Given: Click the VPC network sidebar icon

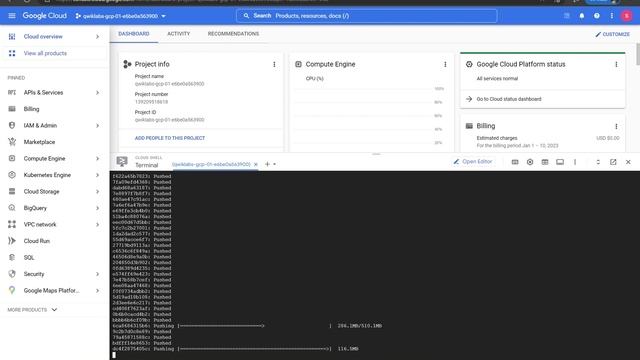Looking at the screenshot, I should tap(12, 224).
